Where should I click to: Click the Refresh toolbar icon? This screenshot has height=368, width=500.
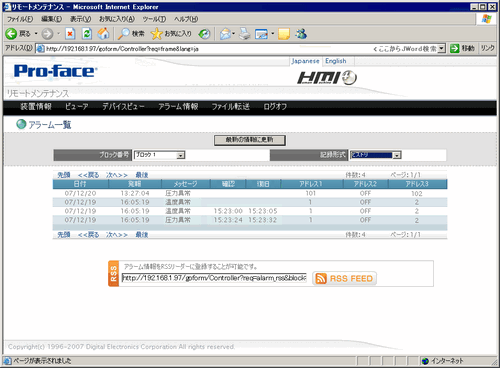tap(87, 34)
